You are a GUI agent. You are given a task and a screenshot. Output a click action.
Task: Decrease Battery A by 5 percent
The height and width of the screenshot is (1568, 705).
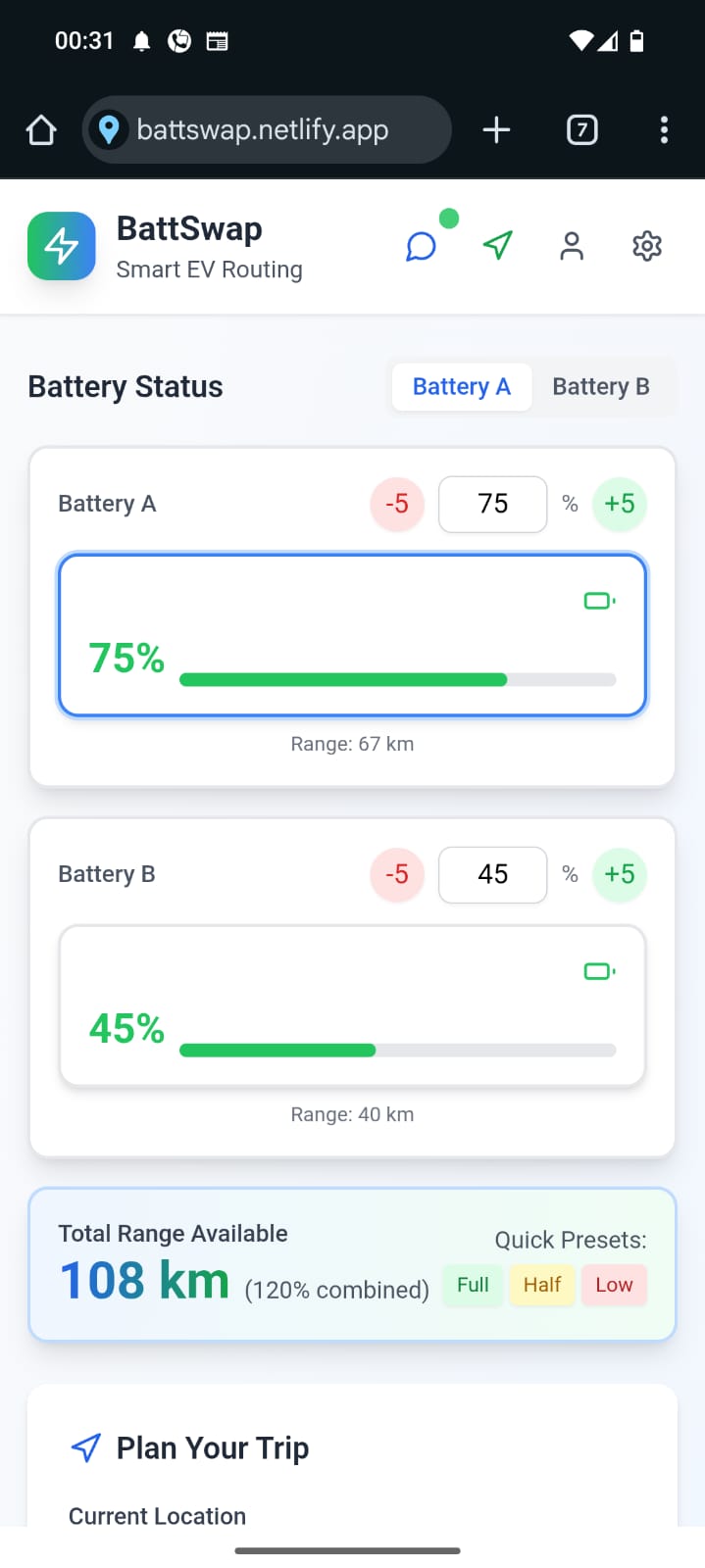[397, 504]
